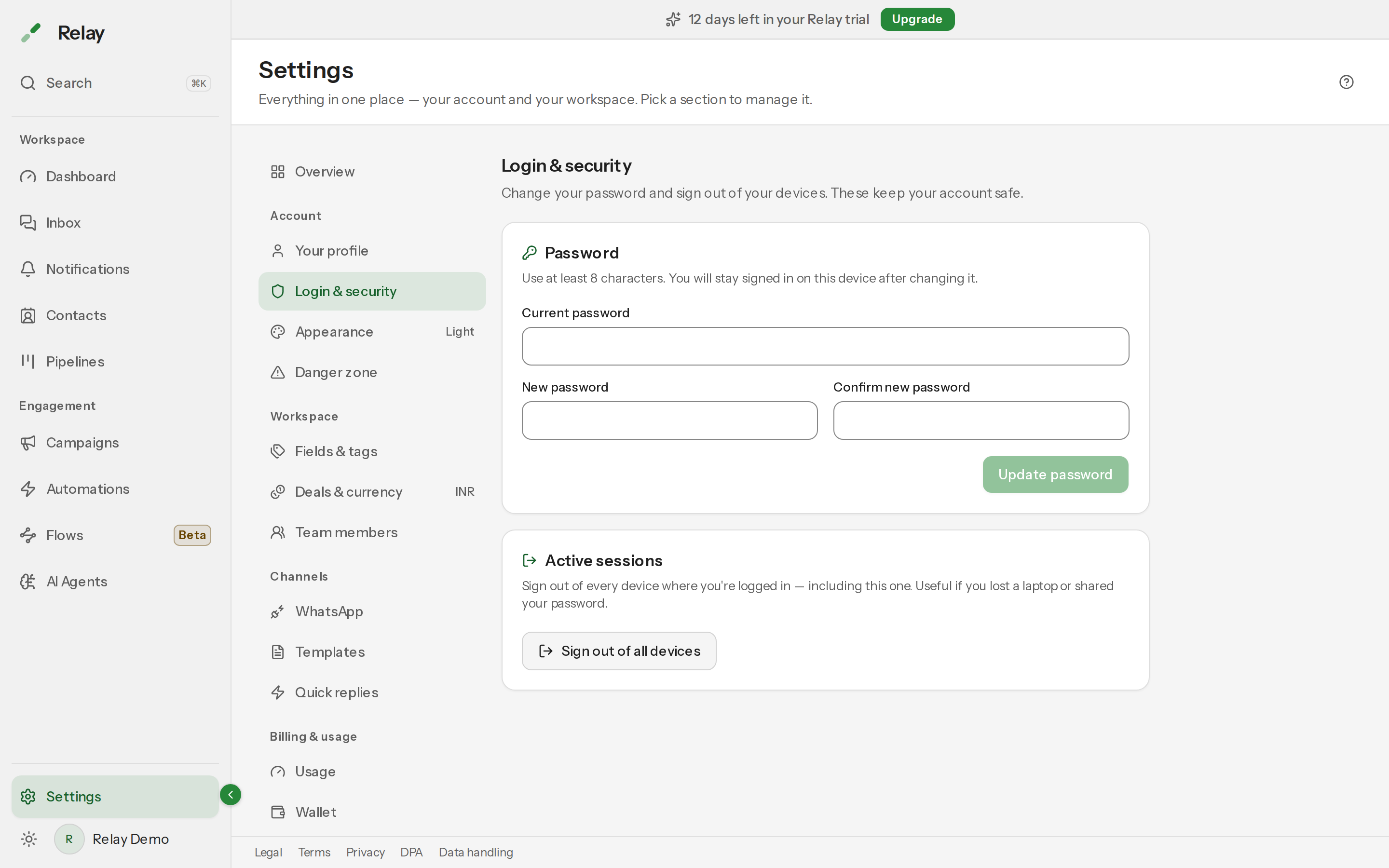Click the Light value beside Appearance
The width and height of the screenshot is (1389, 868).
(x=460, y=332)
